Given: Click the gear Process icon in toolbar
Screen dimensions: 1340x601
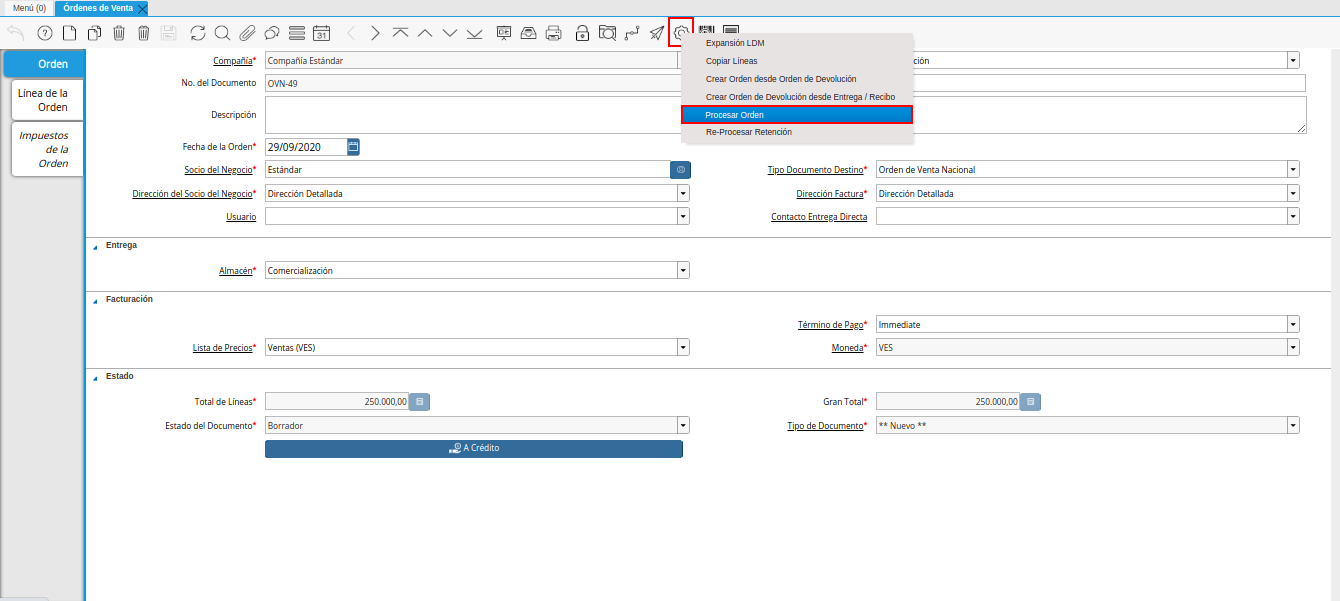Looking at the screenshot, I should (x=681, y=33).
